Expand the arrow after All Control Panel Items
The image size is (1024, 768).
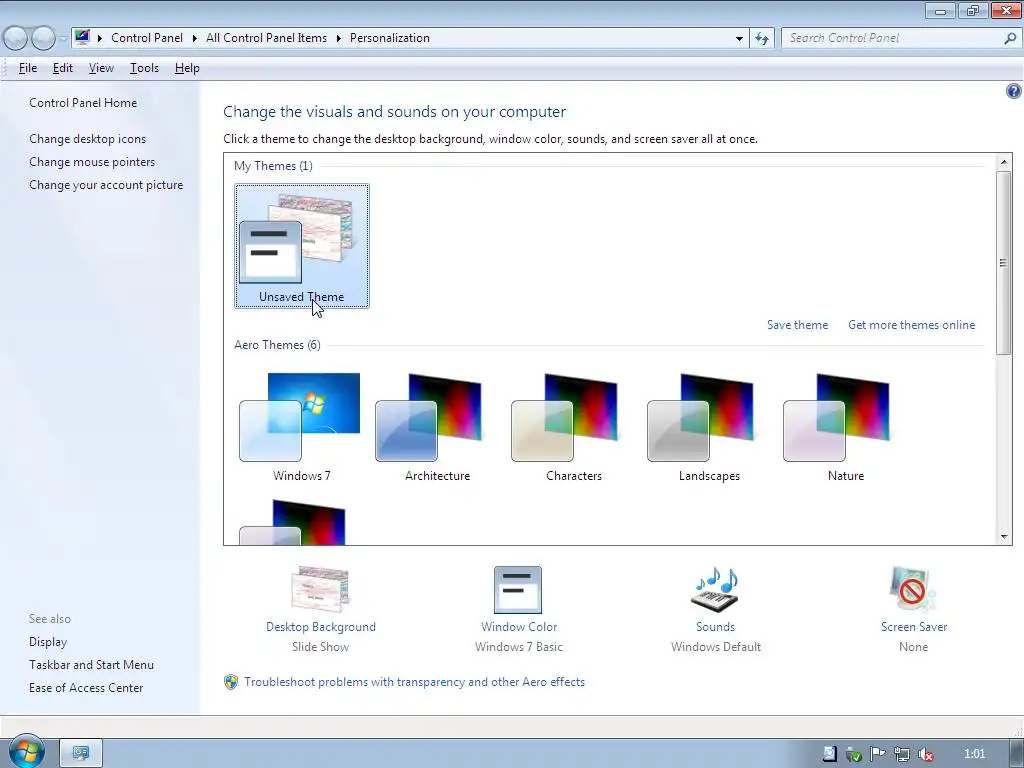pos(338,39)
